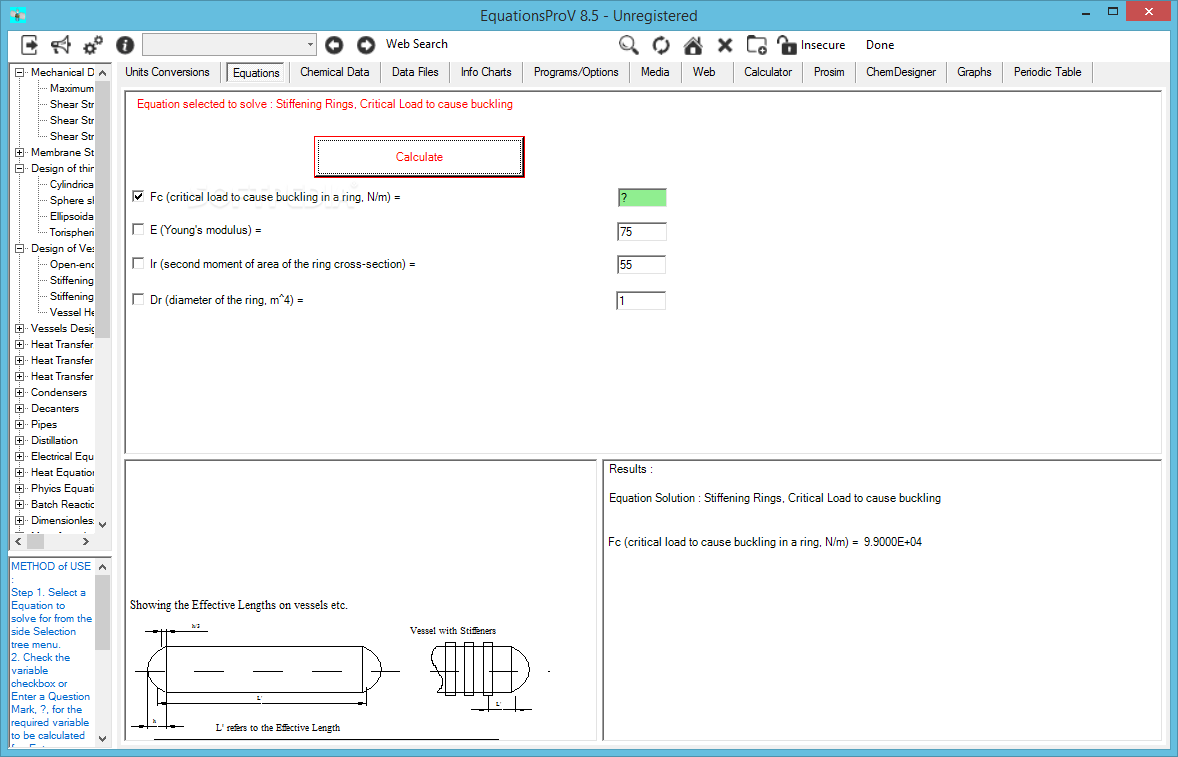Maximize the EquationsProV window
Viewport: 1178px width, 757px height.
point(1113,11)
